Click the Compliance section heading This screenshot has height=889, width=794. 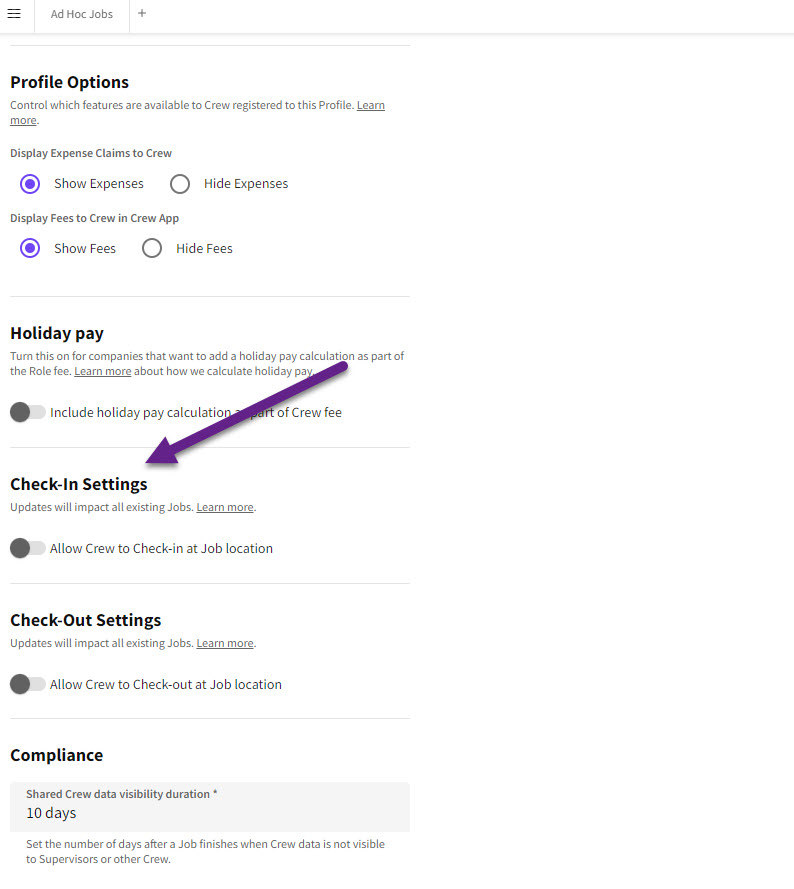click(x=57, y=755)
